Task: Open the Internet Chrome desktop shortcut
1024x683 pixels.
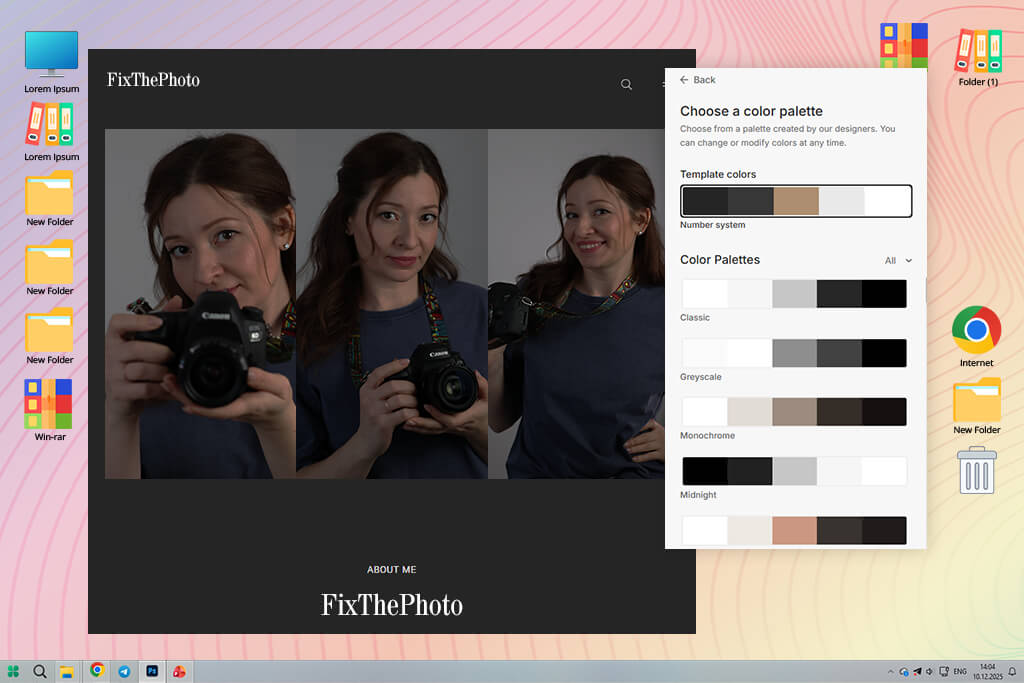Action: point(976,332)
